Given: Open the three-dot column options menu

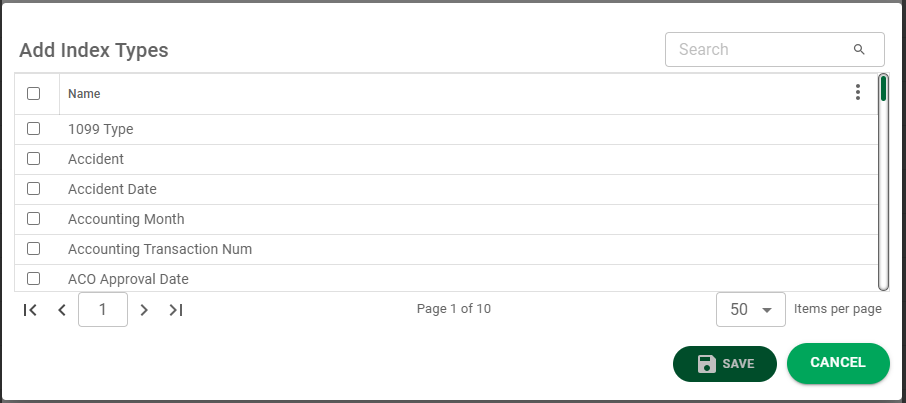Looking at the screenshot, I should click(x=857, y=92).
